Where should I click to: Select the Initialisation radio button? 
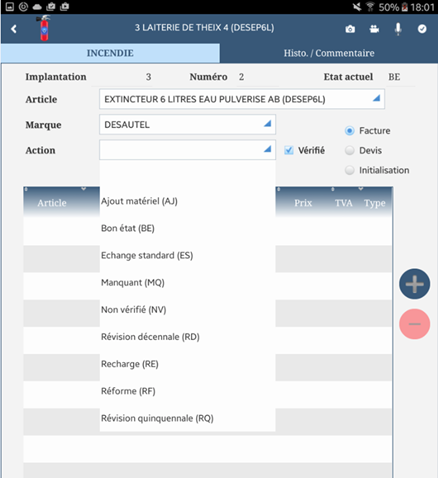(x=349, y=170)
